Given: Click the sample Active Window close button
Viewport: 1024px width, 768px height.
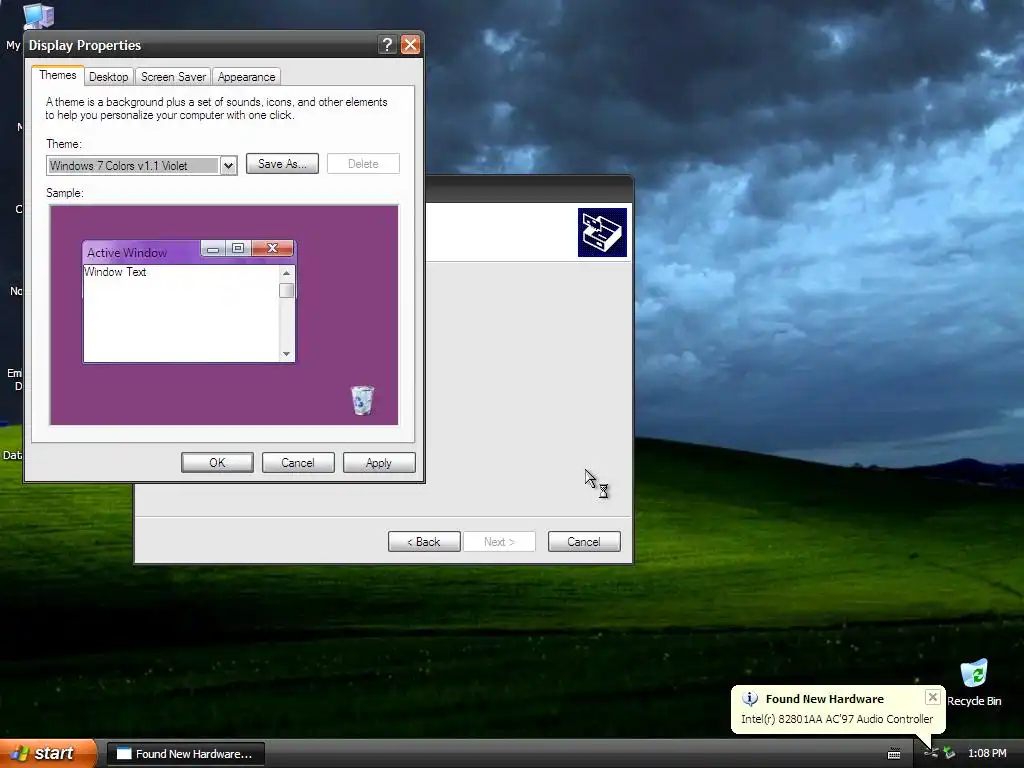Looking at the screenshot, I should click(272, 248).
